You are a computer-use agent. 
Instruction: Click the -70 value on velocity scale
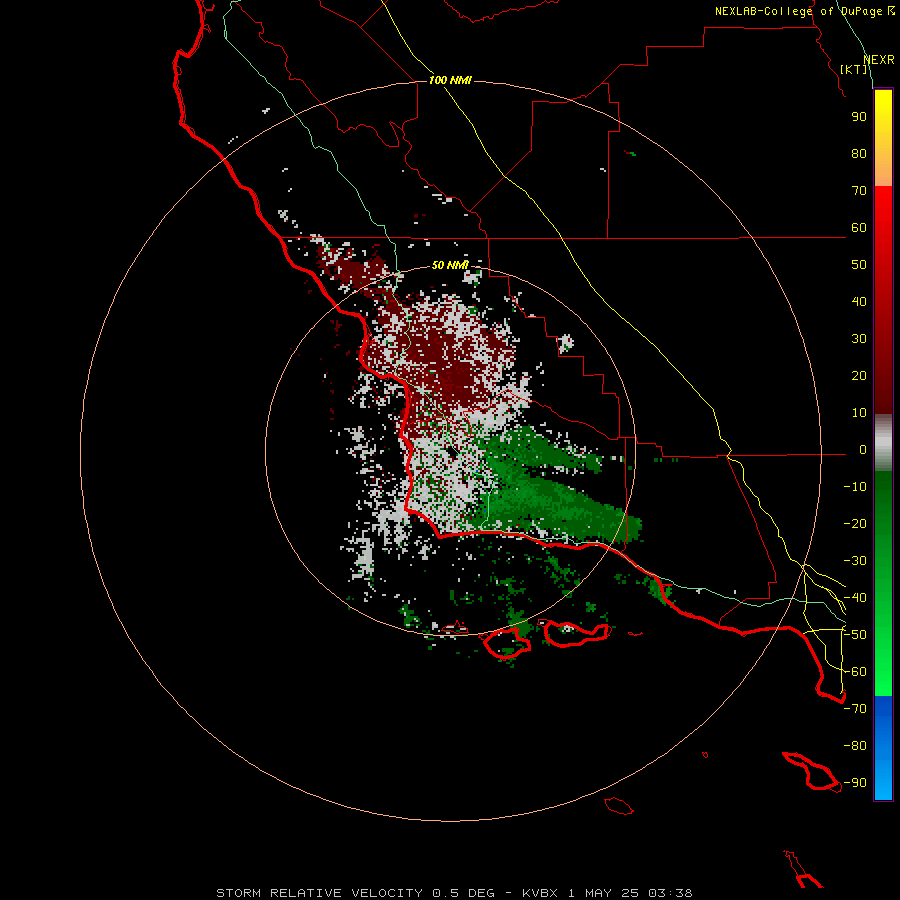pos(855,709)
